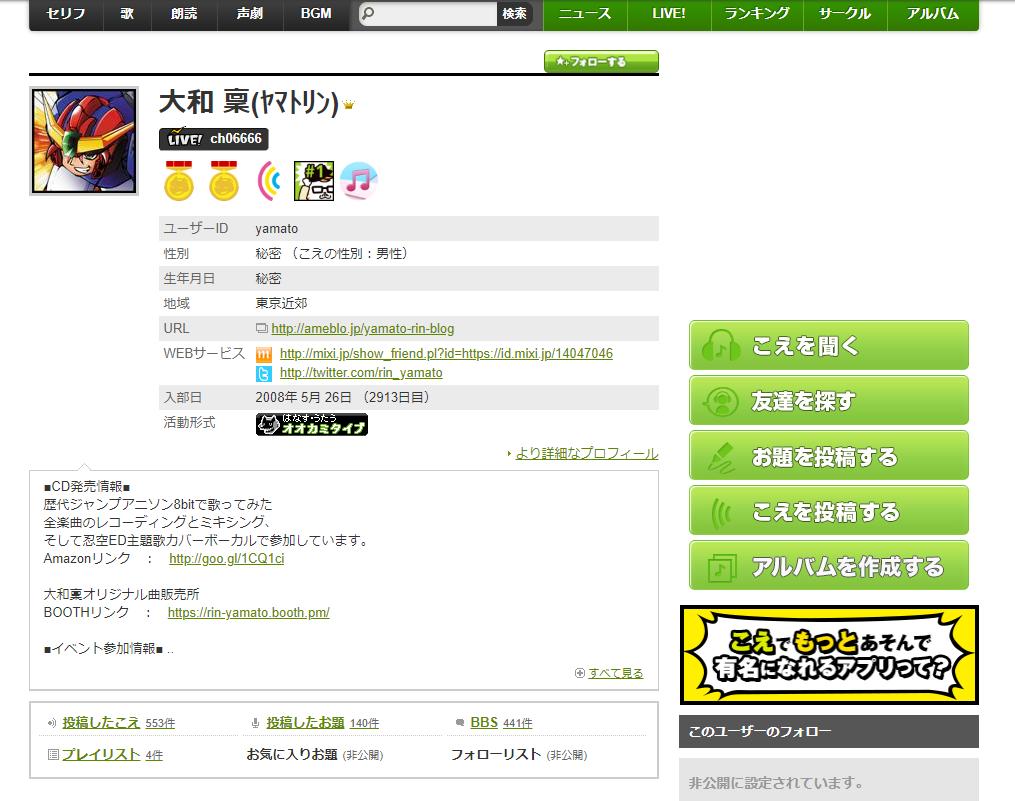Click the こえを投稿する green button
The height and width of the screenshot is (801, 1015).
pyautogui.click(x=829, y=510)
